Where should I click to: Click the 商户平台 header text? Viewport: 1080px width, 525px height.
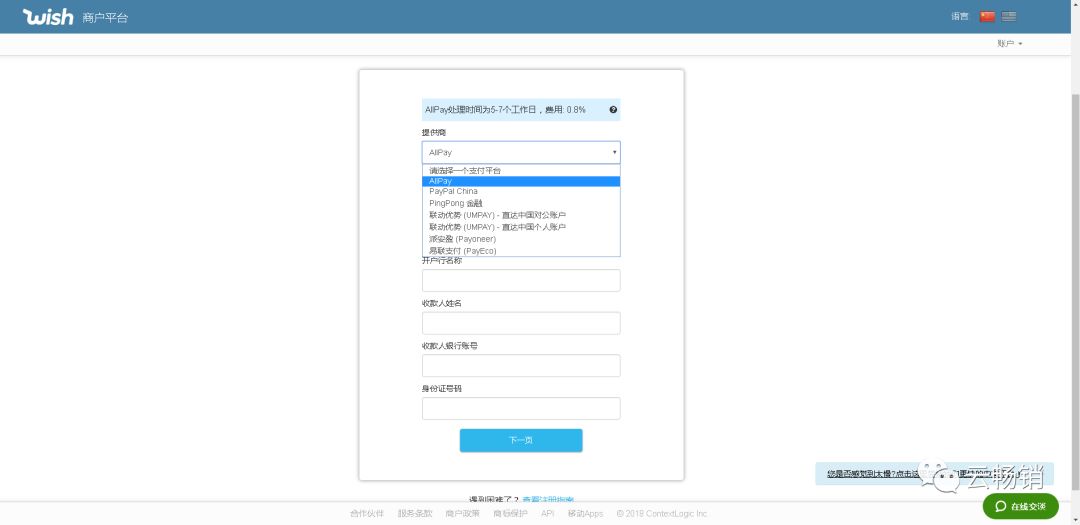[x=105, y=18]
